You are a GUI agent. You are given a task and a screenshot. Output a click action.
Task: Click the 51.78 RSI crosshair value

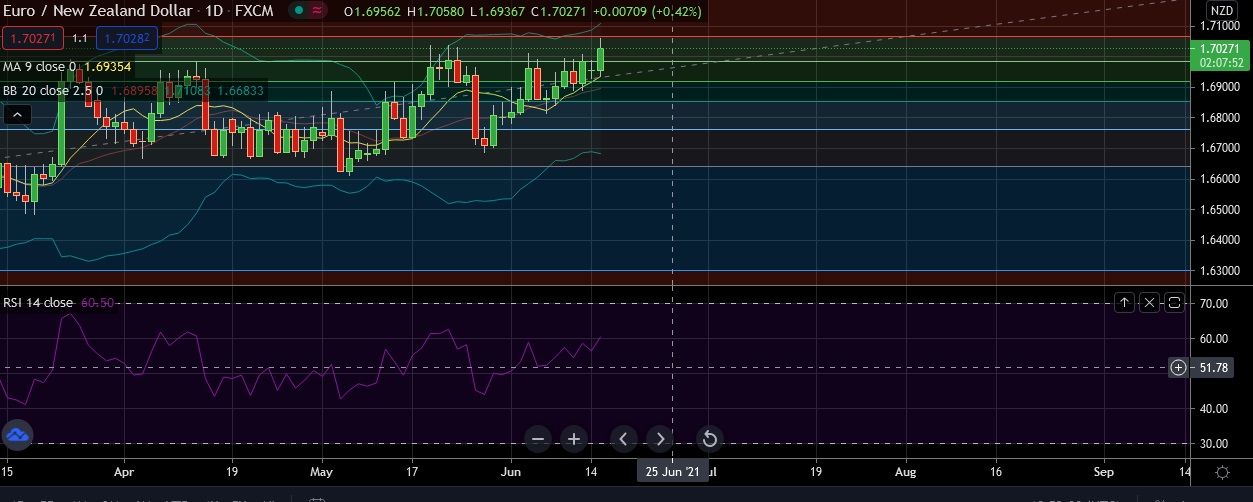(1213, 368)
